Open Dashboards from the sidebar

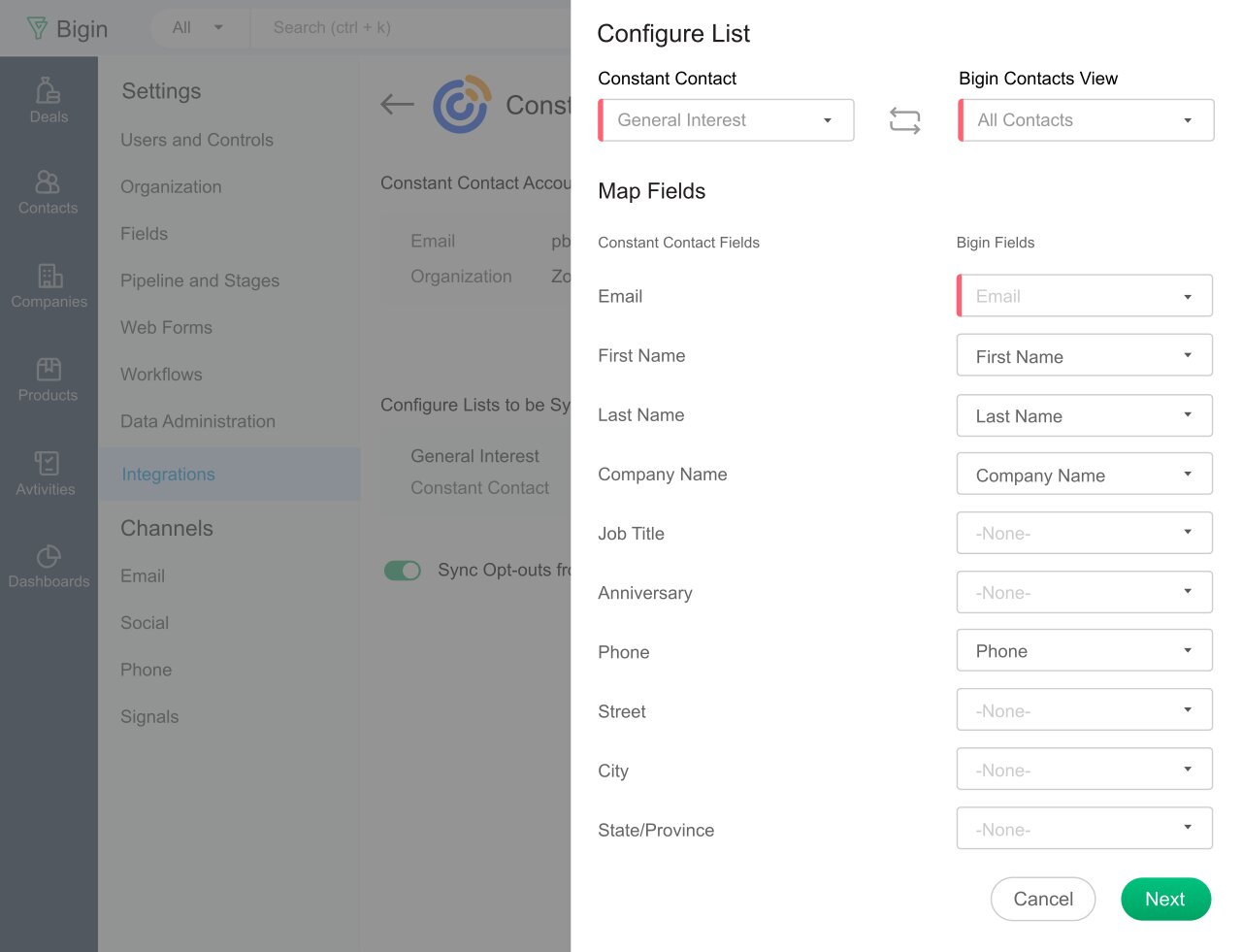pos(49,556)
